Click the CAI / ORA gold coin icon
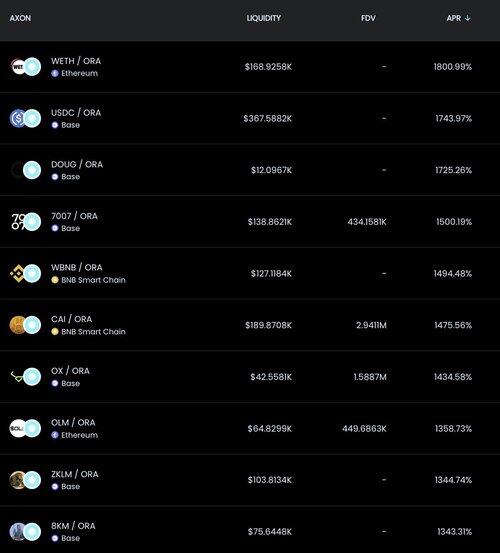Viewport: 500px width, 553px height. pos(18,325)
